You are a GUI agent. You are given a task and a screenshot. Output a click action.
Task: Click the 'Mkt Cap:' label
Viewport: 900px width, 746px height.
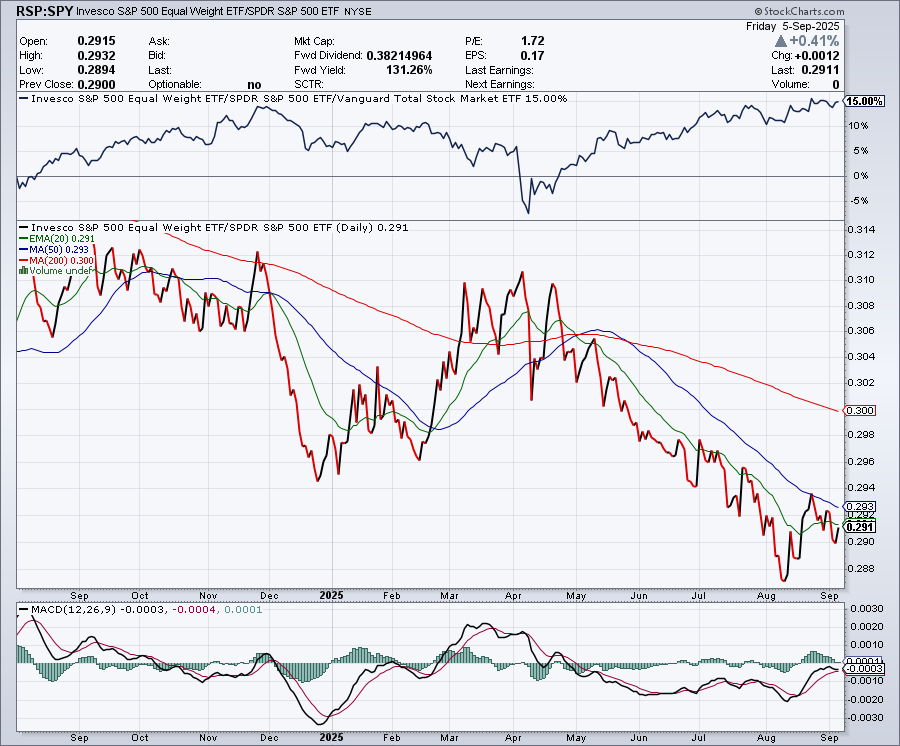(314, 41)
